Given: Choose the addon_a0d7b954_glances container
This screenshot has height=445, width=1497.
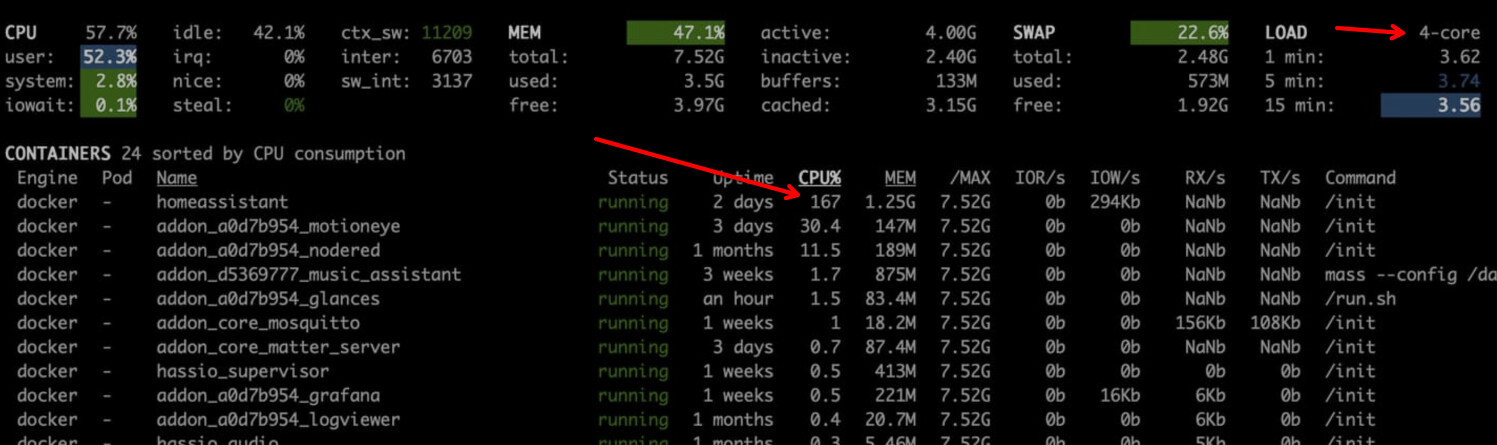Looking at the screenshot, I should tap(268, 299).
